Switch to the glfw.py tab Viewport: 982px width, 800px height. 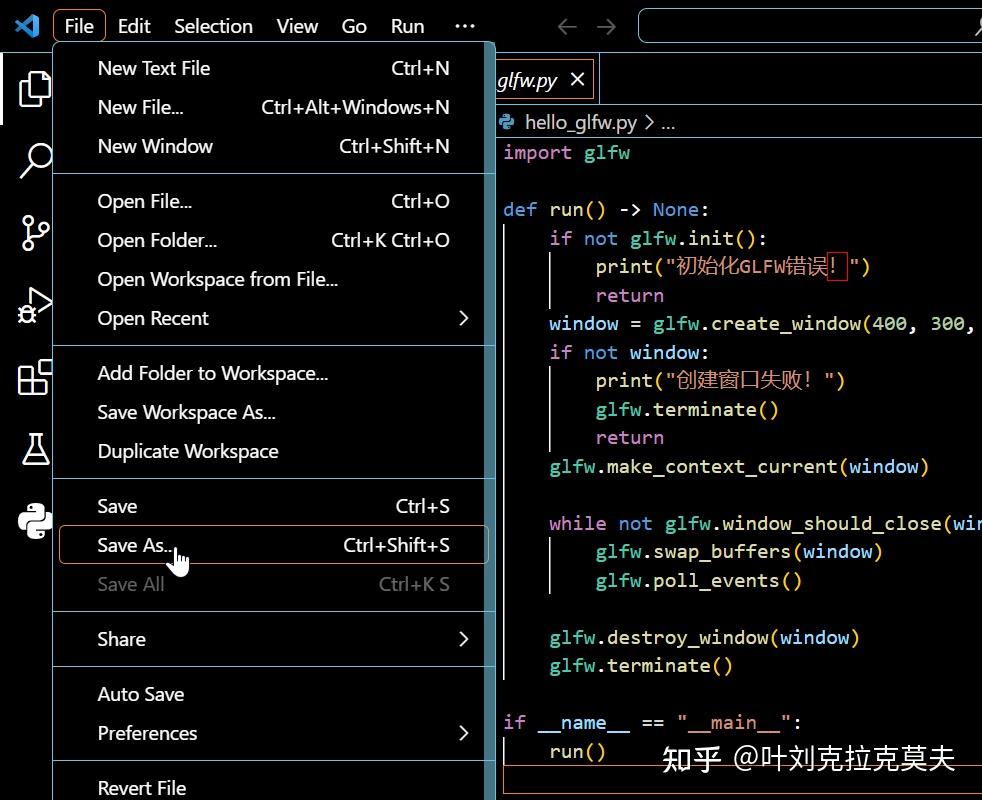(530, 79)
